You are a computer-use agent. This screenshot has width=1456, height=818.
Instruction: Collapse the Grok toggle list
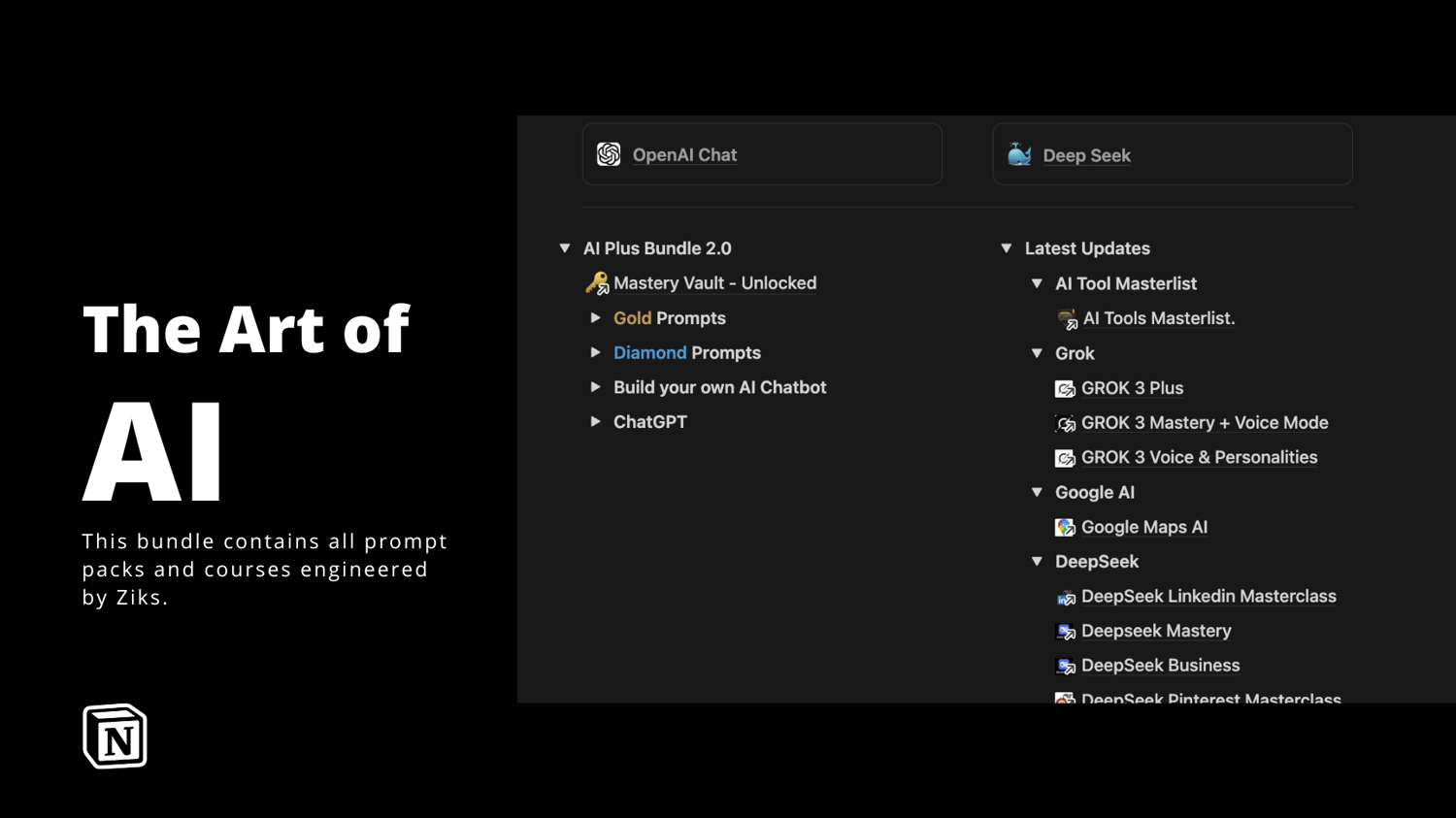click(1037, 353)
